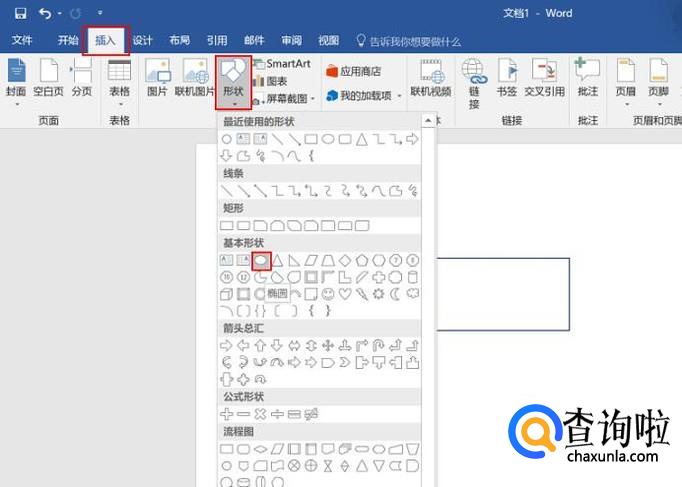Pick the heart shape in 基本形状
Image resolution: width=682 pixels, height=487 pixels.
click(x=345, y=294)
